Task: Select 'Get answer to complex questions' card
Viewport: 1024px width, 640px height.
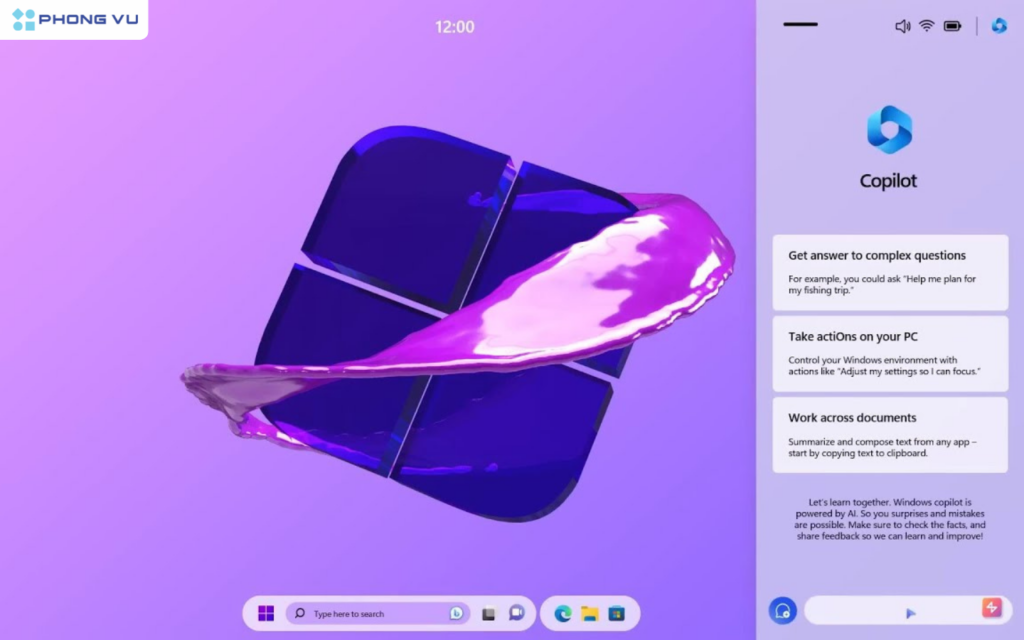Action: click(x=890, y=272)
